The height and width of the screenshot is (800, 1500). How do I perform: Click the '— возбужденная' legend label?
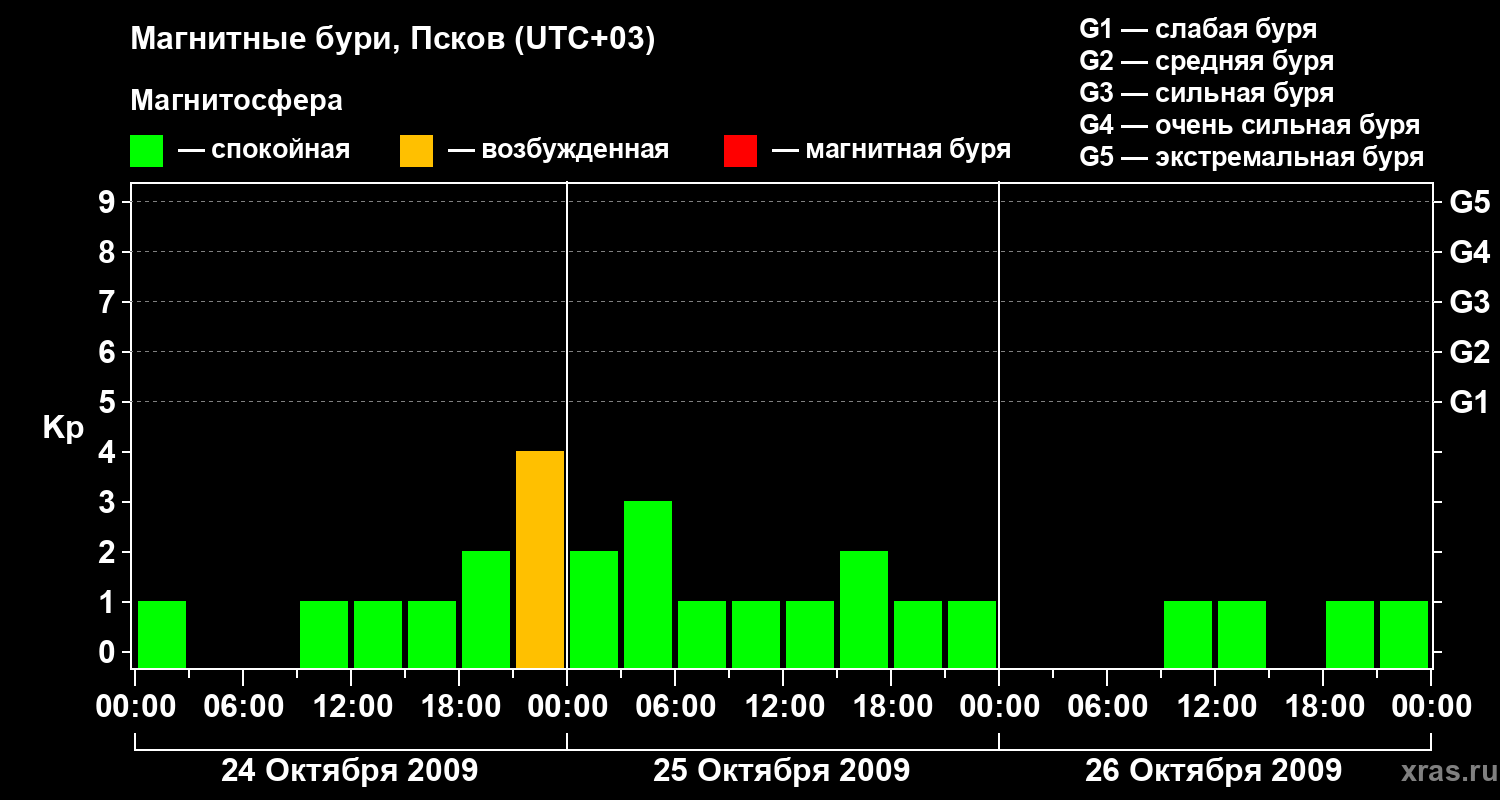pos(558,150)
